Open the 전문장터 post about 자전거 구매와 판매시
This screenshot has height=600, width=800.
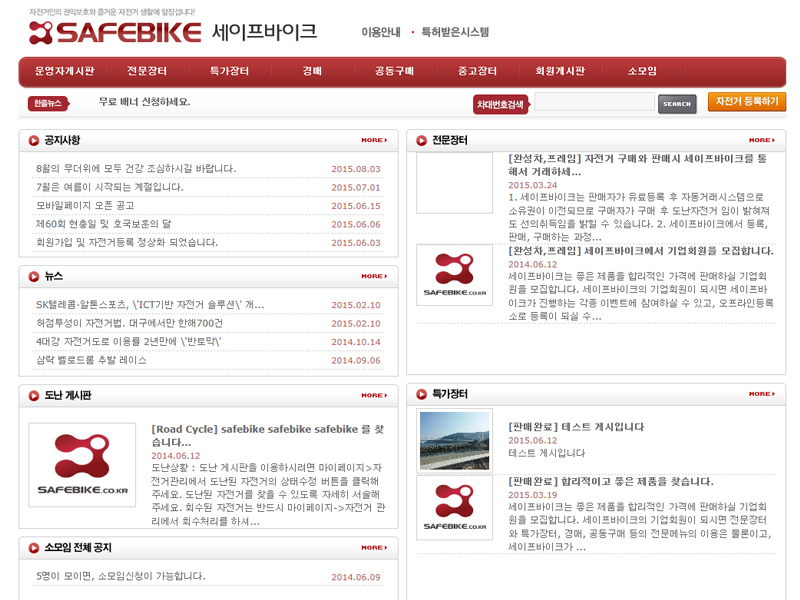point(637,165)
